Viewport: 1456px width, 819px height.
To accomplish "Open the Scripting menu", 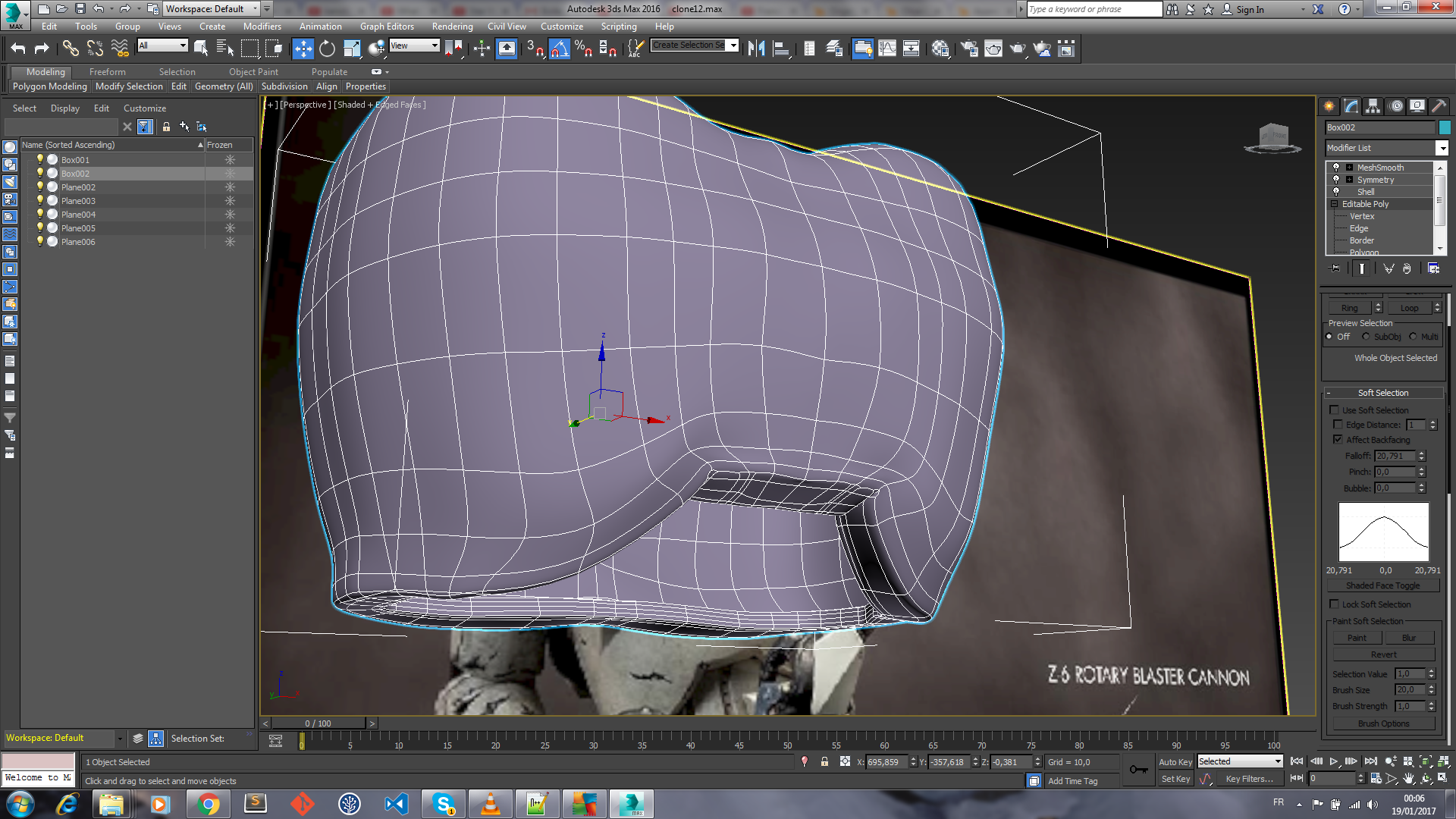I will point(619,27).
